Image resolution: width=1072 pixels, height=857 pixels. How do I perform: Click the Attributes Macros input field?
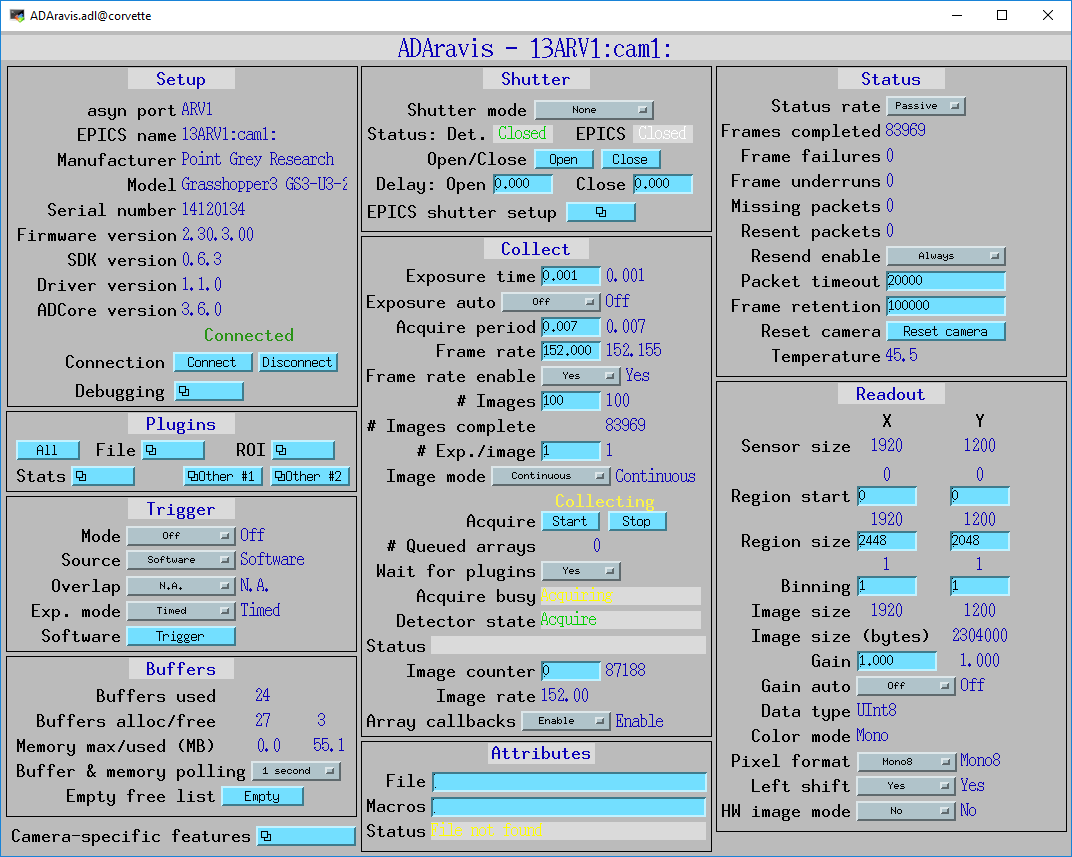(x=569, y=807)
